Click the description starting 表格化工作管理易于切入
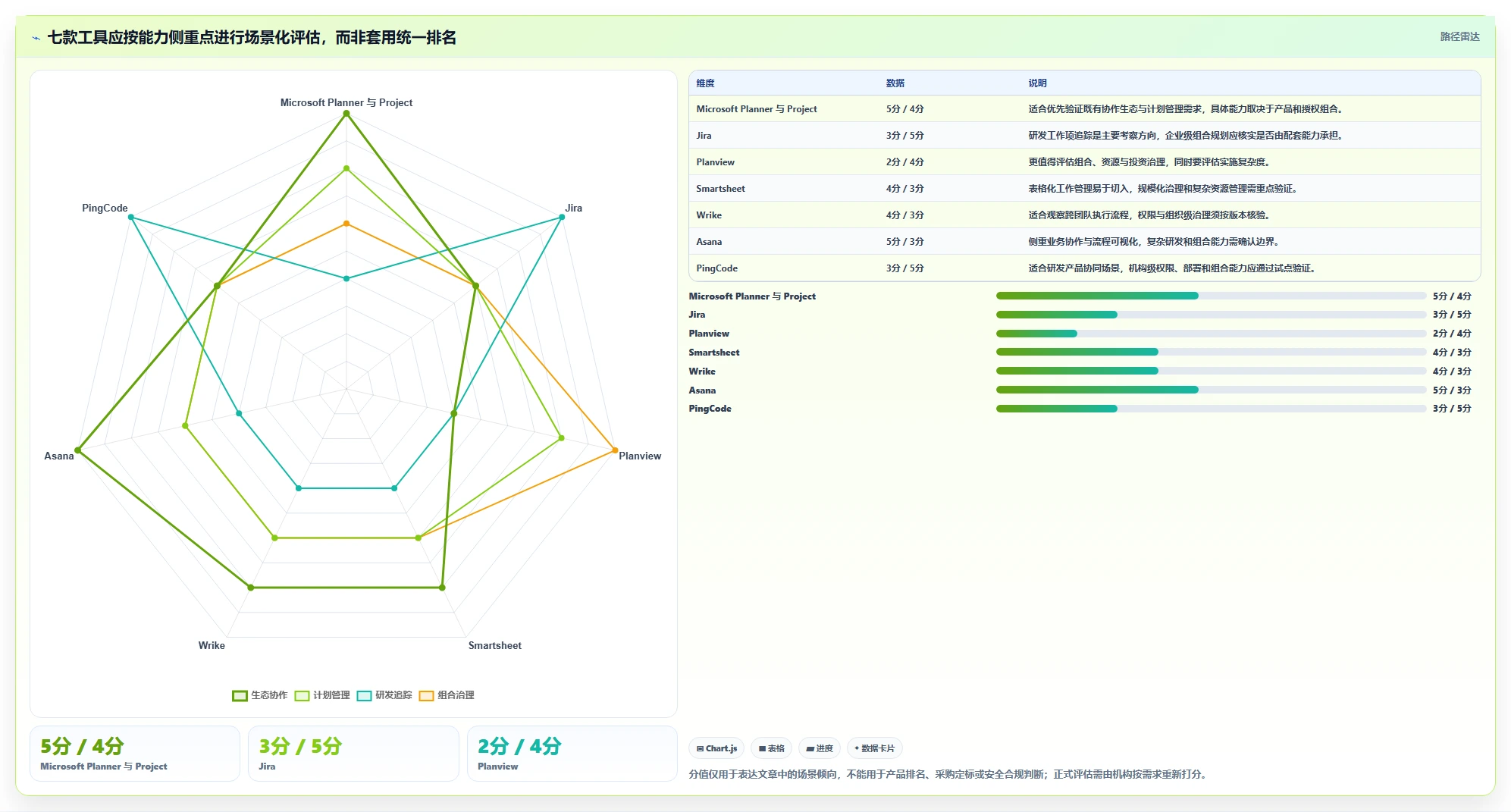 coord(1164,189)
